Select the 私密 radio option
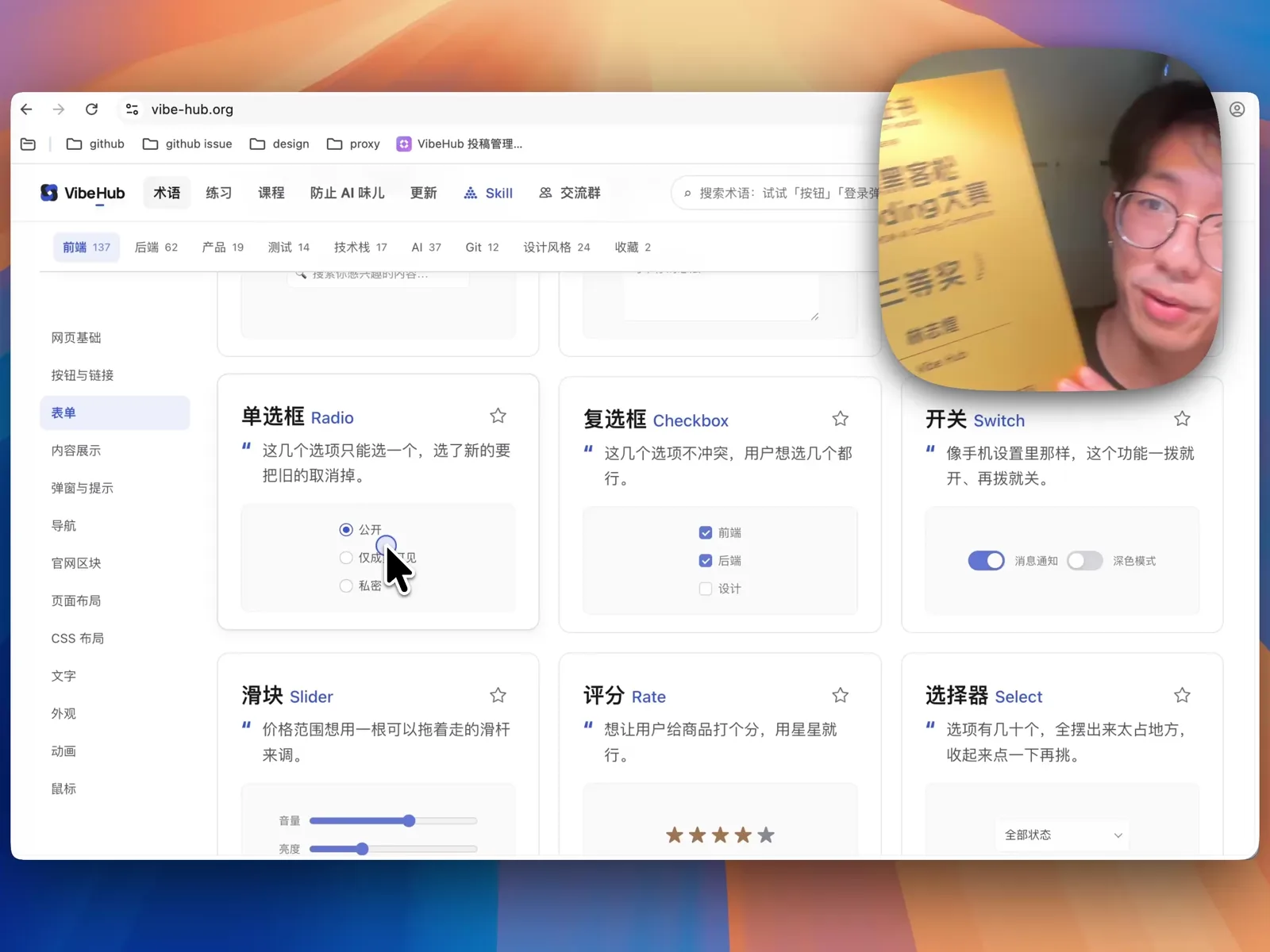 (x=346, y=585)
